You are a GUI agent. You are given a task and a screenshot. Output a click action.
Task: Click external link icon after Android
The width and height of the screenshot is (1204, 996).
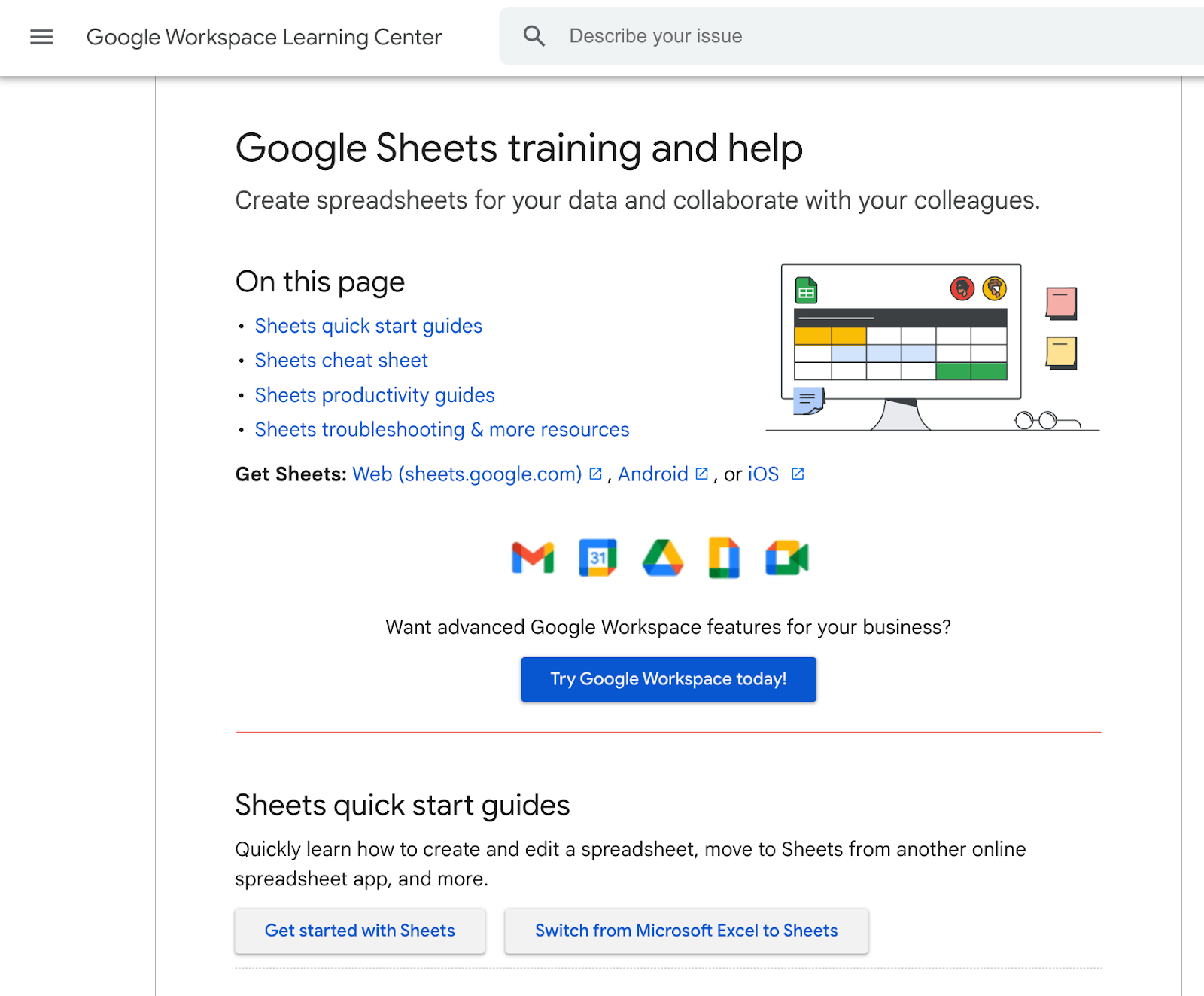click(x=702, y=474)
